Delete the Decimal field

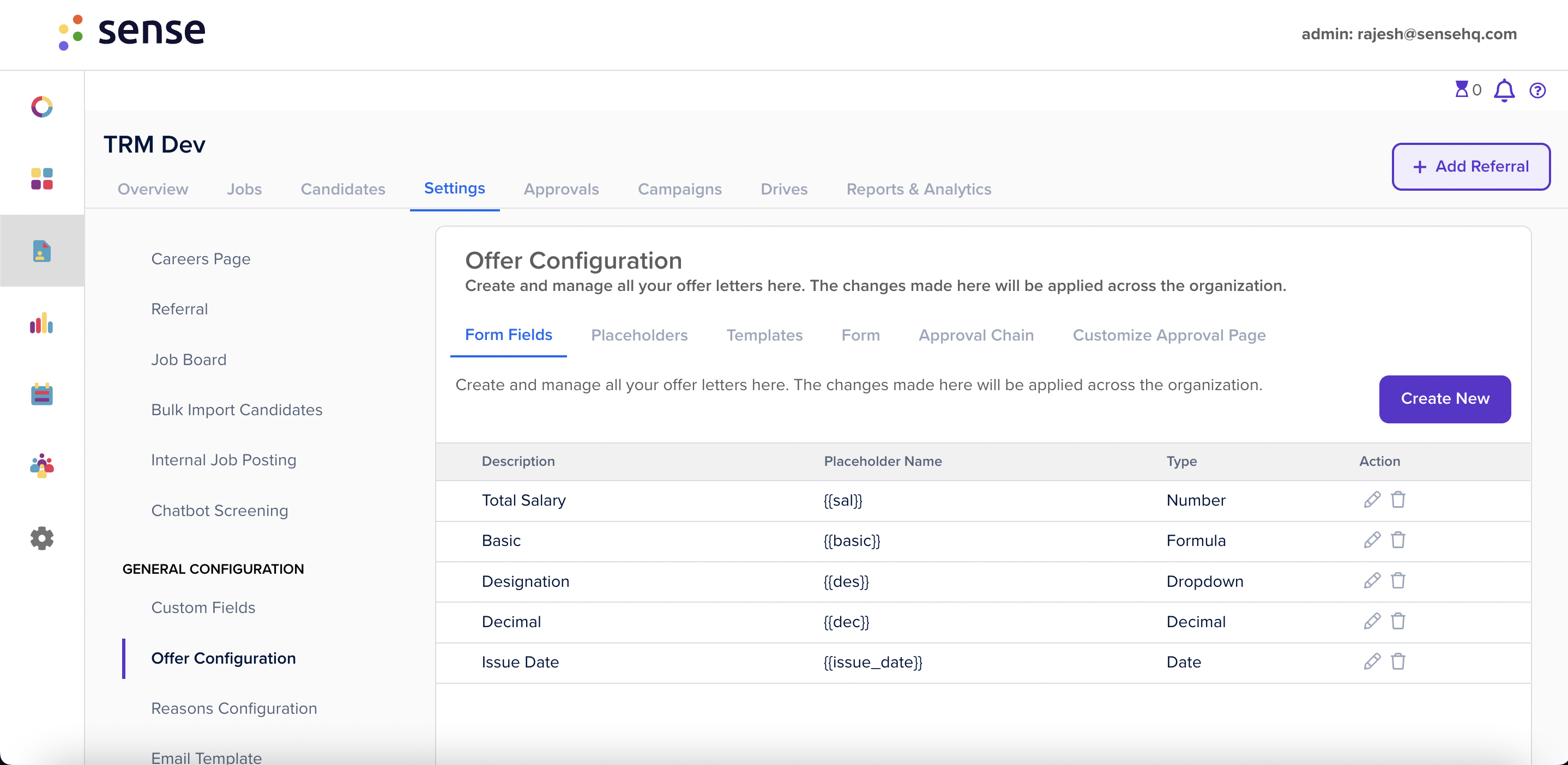point(1398,622)
